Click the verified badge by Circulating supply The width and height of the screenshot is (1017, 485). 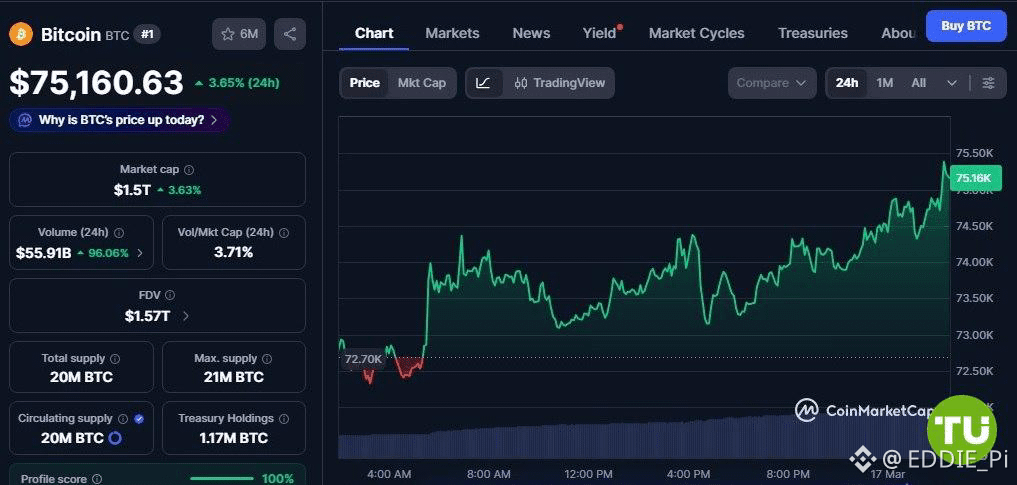pos(138,419)
